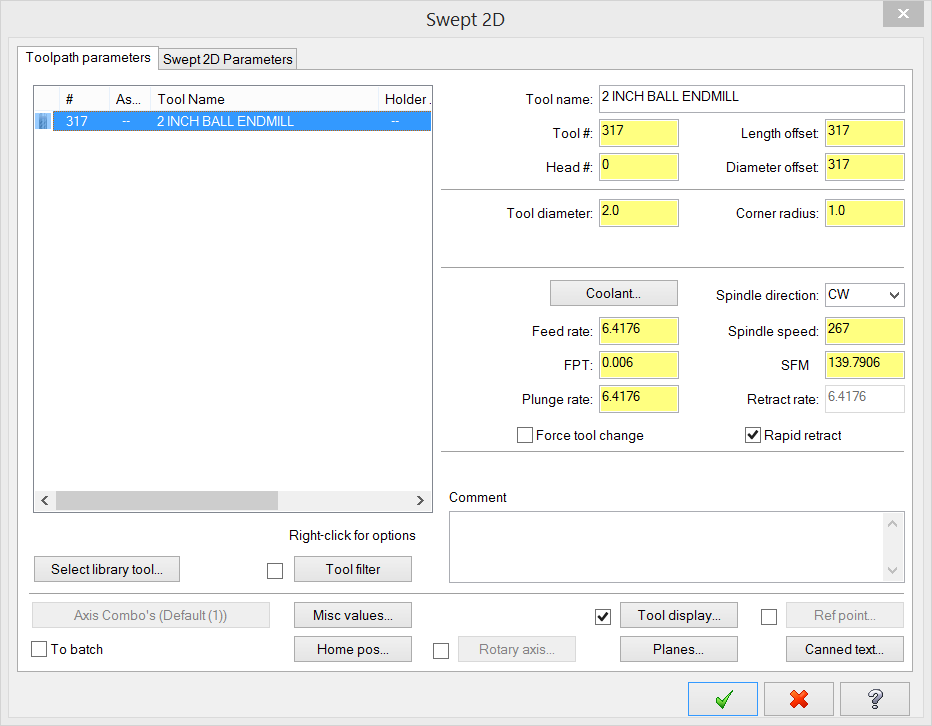Check the To batch option
The width and height of the screenshot is (932, 726).
point(39,649)
